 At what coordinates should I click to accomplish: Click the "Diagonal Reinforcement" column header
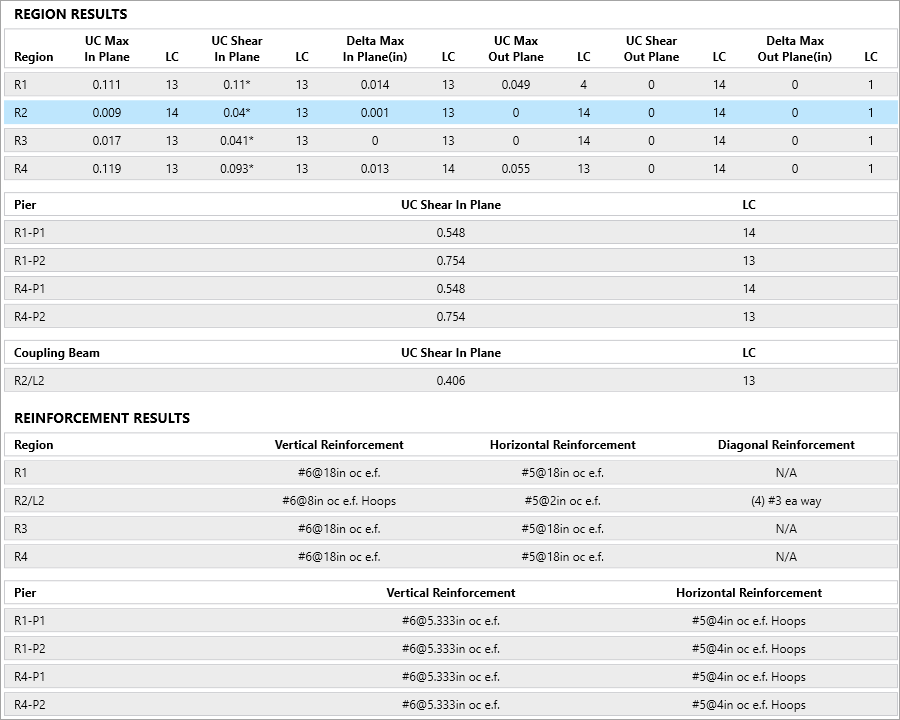coord(786,445)
